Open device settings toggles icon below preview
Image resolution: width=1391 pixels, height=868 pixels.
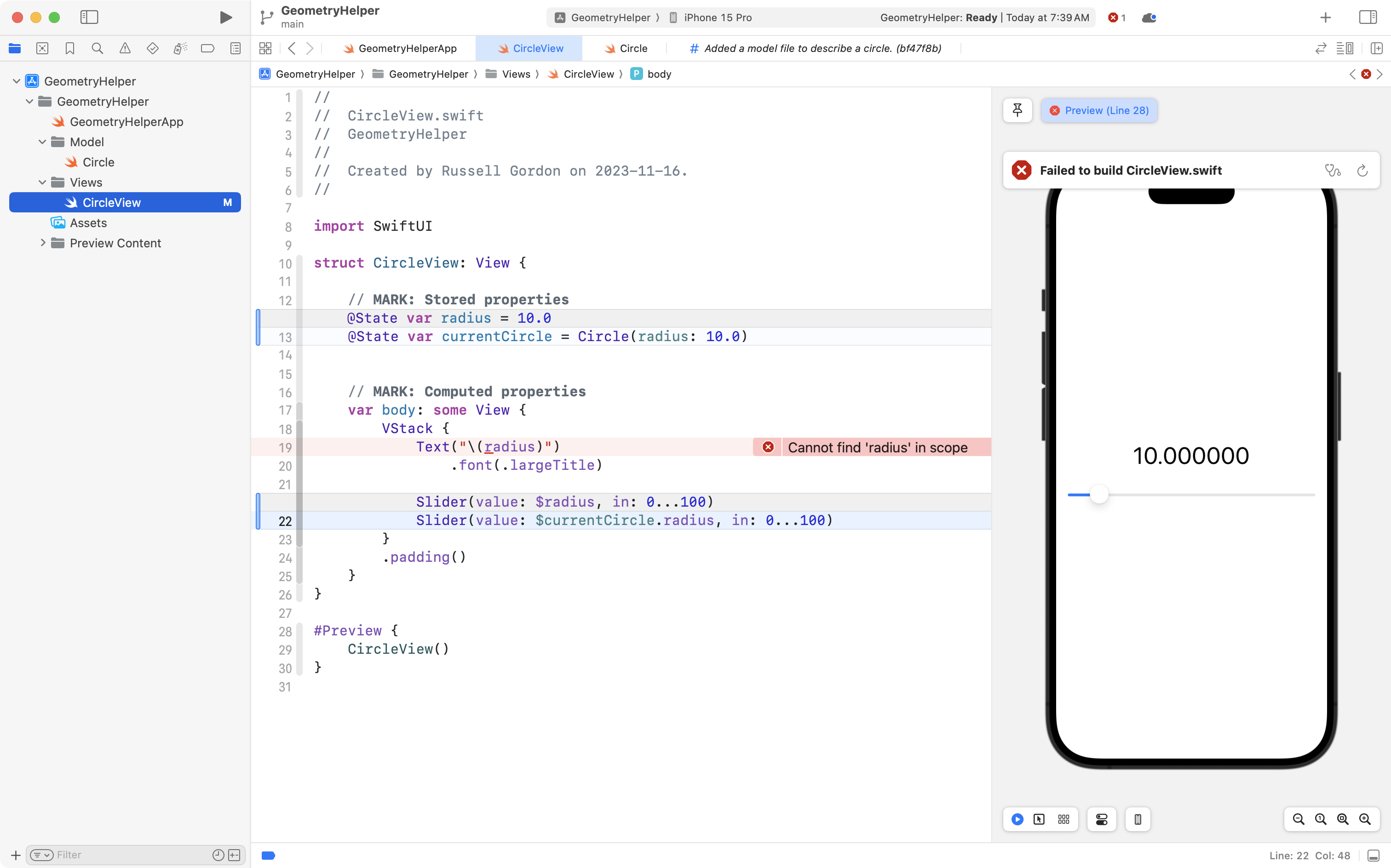pyautogui.click(x=1101, y=819)
